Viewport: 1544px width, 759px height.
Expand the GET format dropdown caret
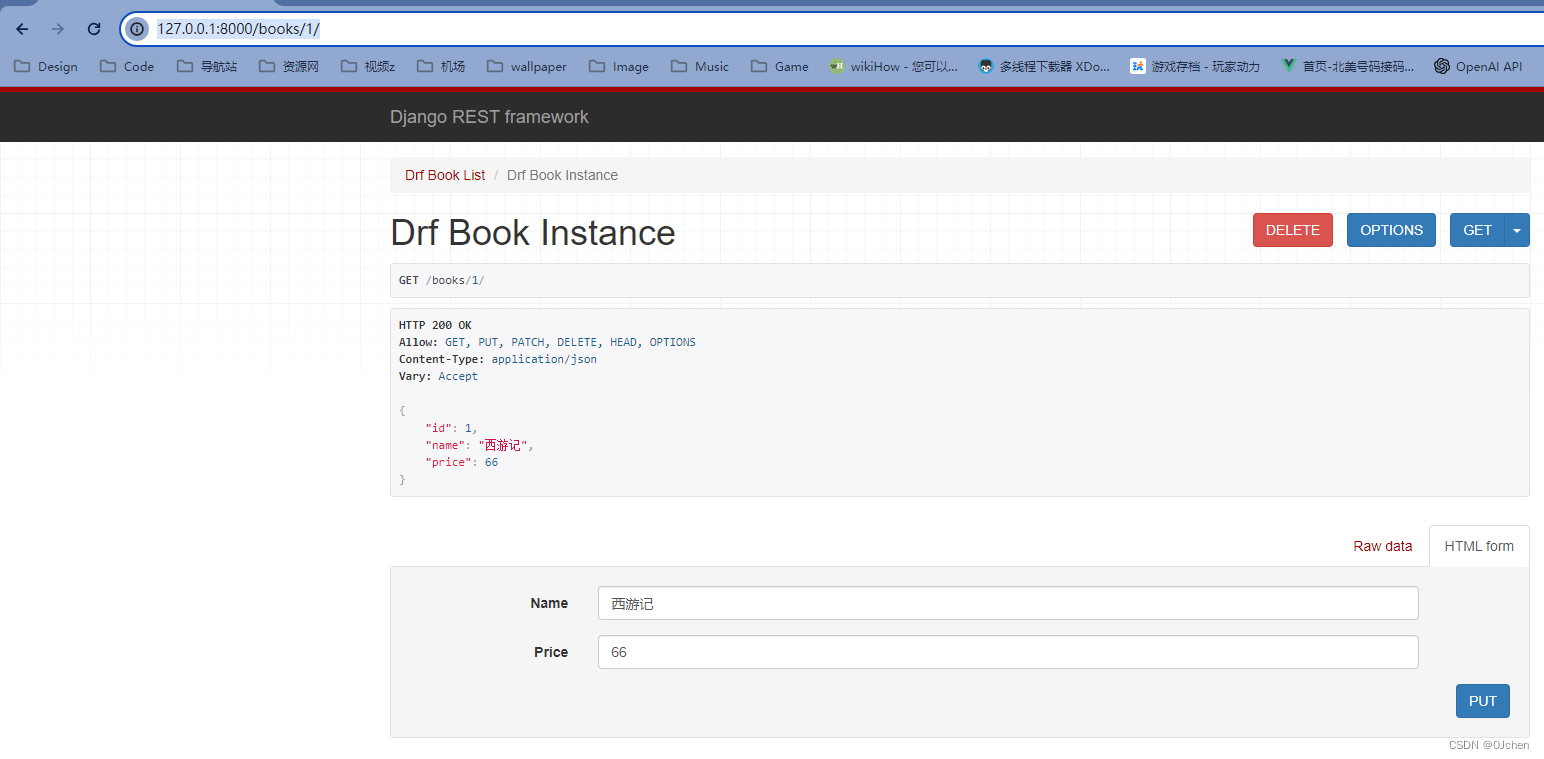point(1517,230)
